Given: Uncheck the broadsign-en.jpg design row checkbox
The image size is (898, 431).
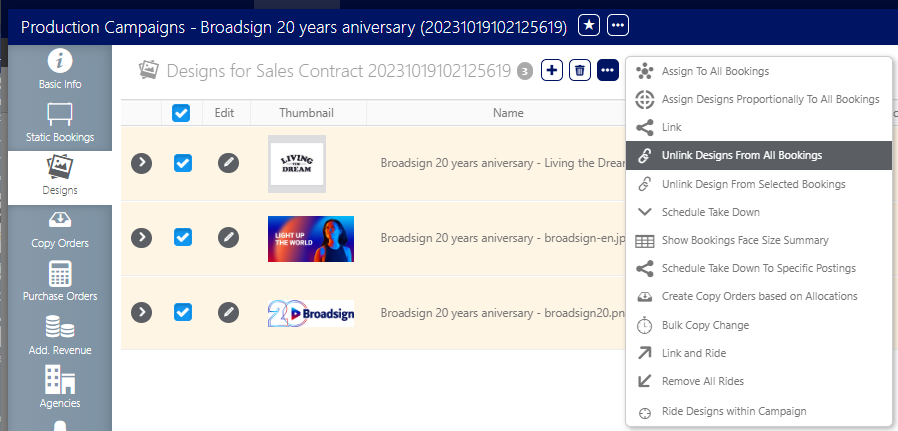Looking at the screenshot, I should [183, 237].
